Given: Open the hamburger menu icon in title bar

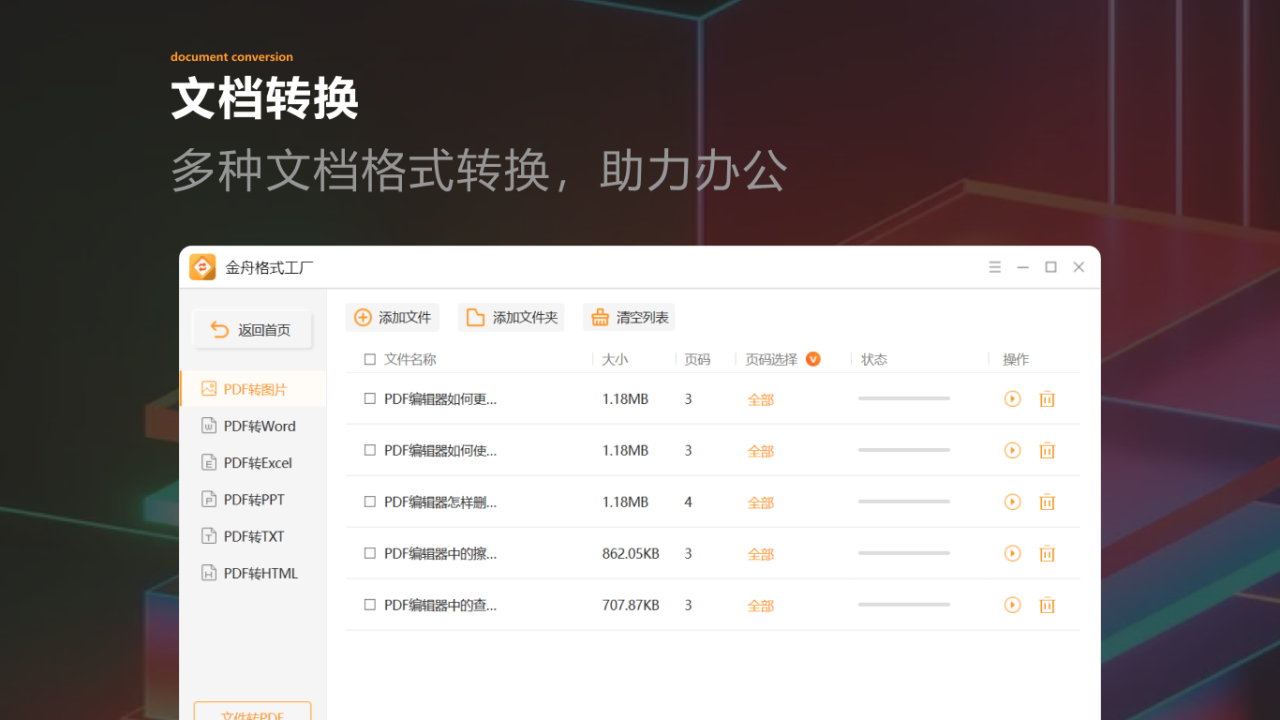Looking at the screenshot, I should [x=995, y=267].
